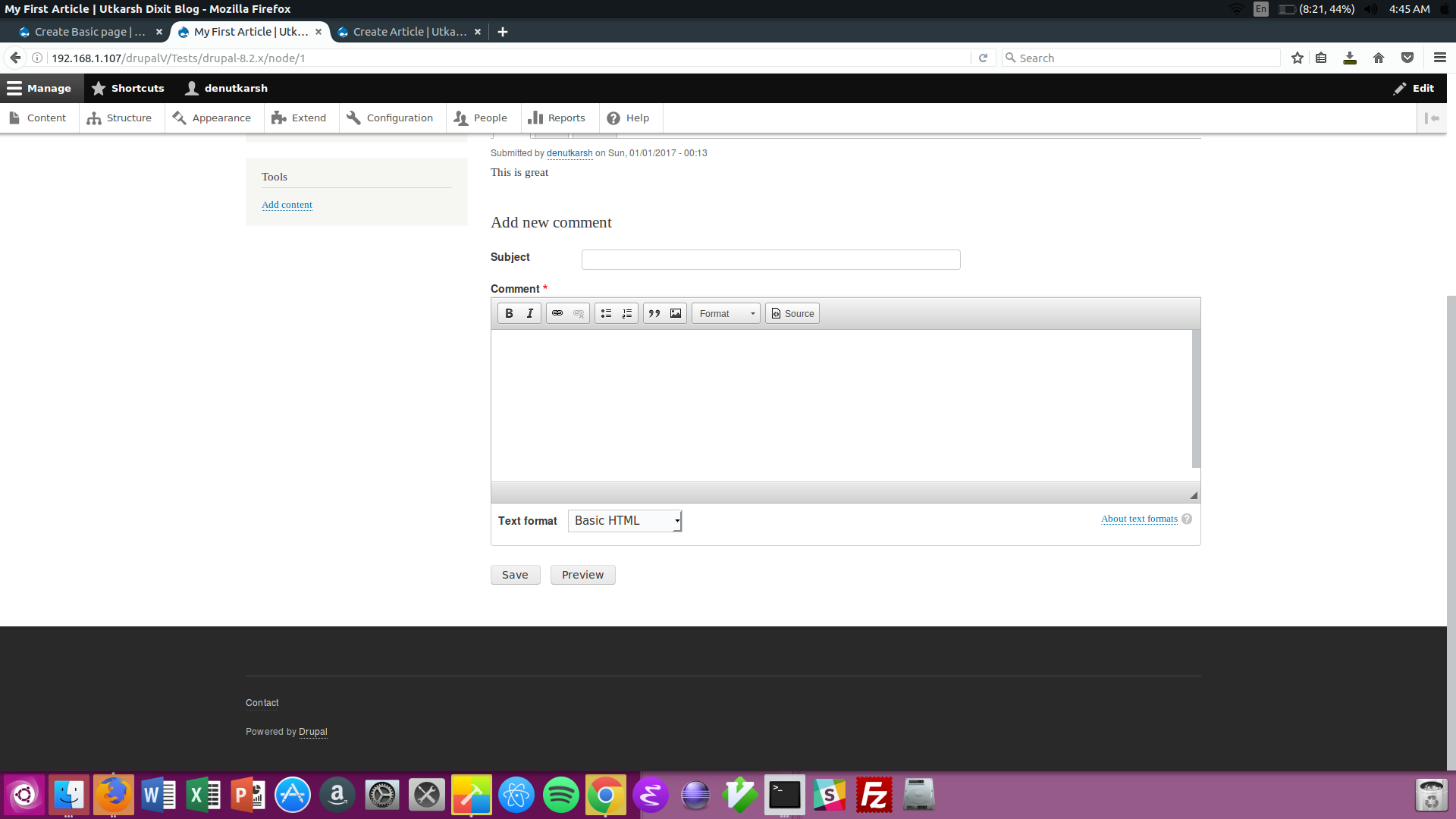
Task: Save the comment
Action: [515, 575]
